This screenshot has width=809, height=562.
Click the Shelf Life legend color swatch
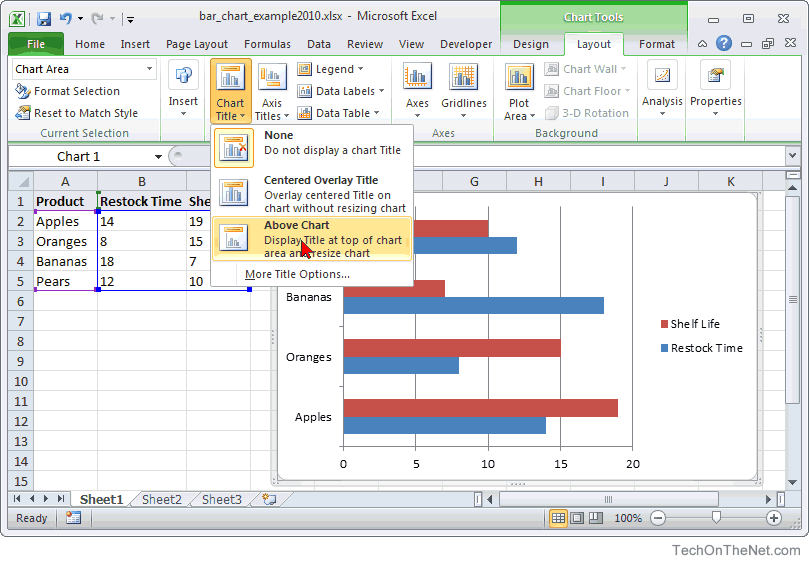[x=665, y=324]
